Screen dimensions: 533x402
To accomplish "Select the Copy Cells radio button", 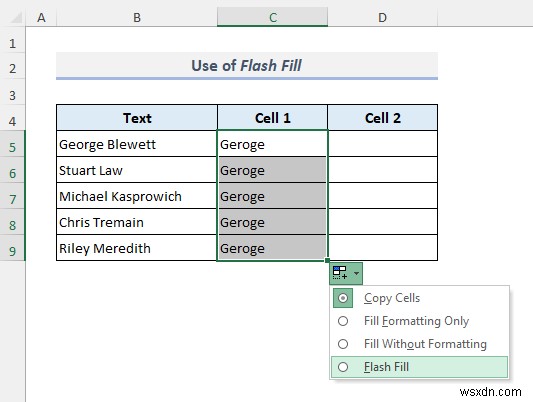I will tap(343, 298).
